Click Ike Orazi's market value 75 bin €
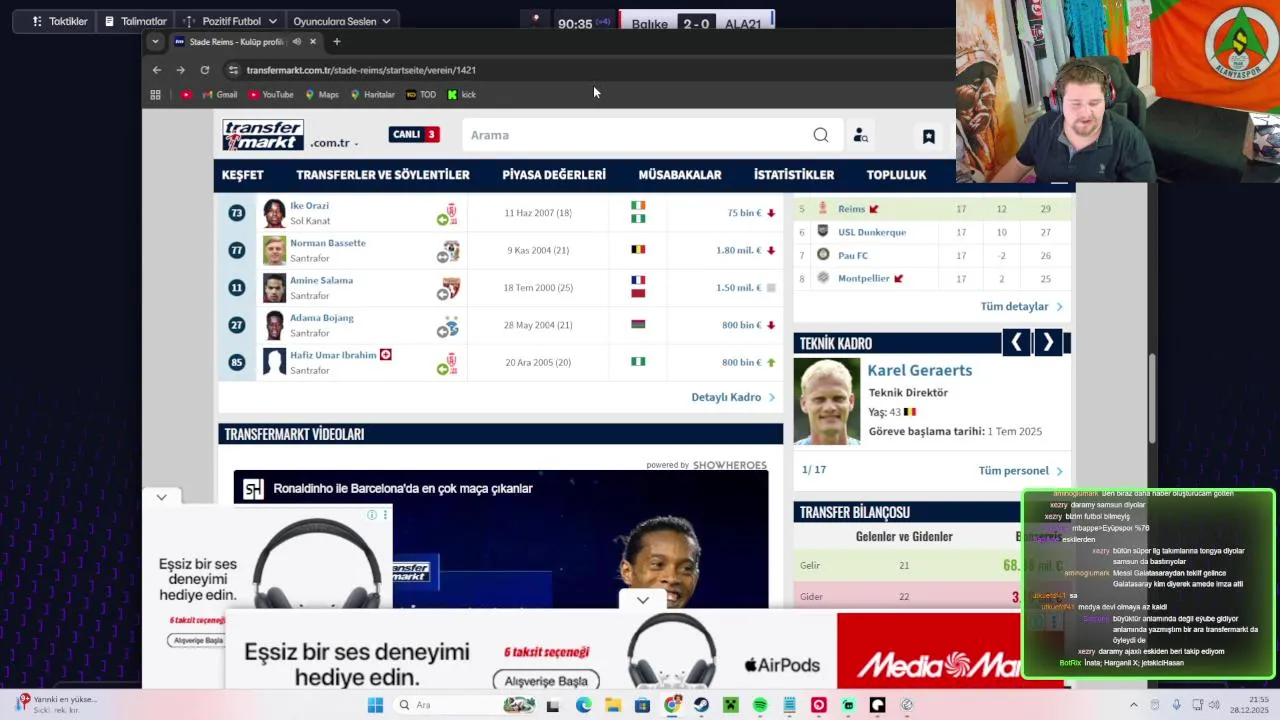This screenshot has height=720, width=1280. (x=745, y=213)
